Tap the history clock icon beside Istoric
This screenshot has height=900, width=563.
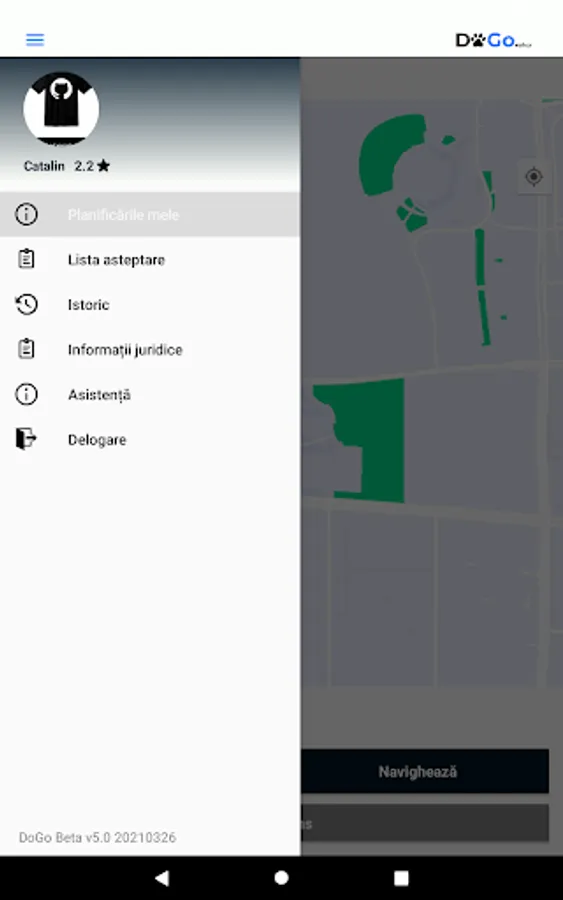26,304
